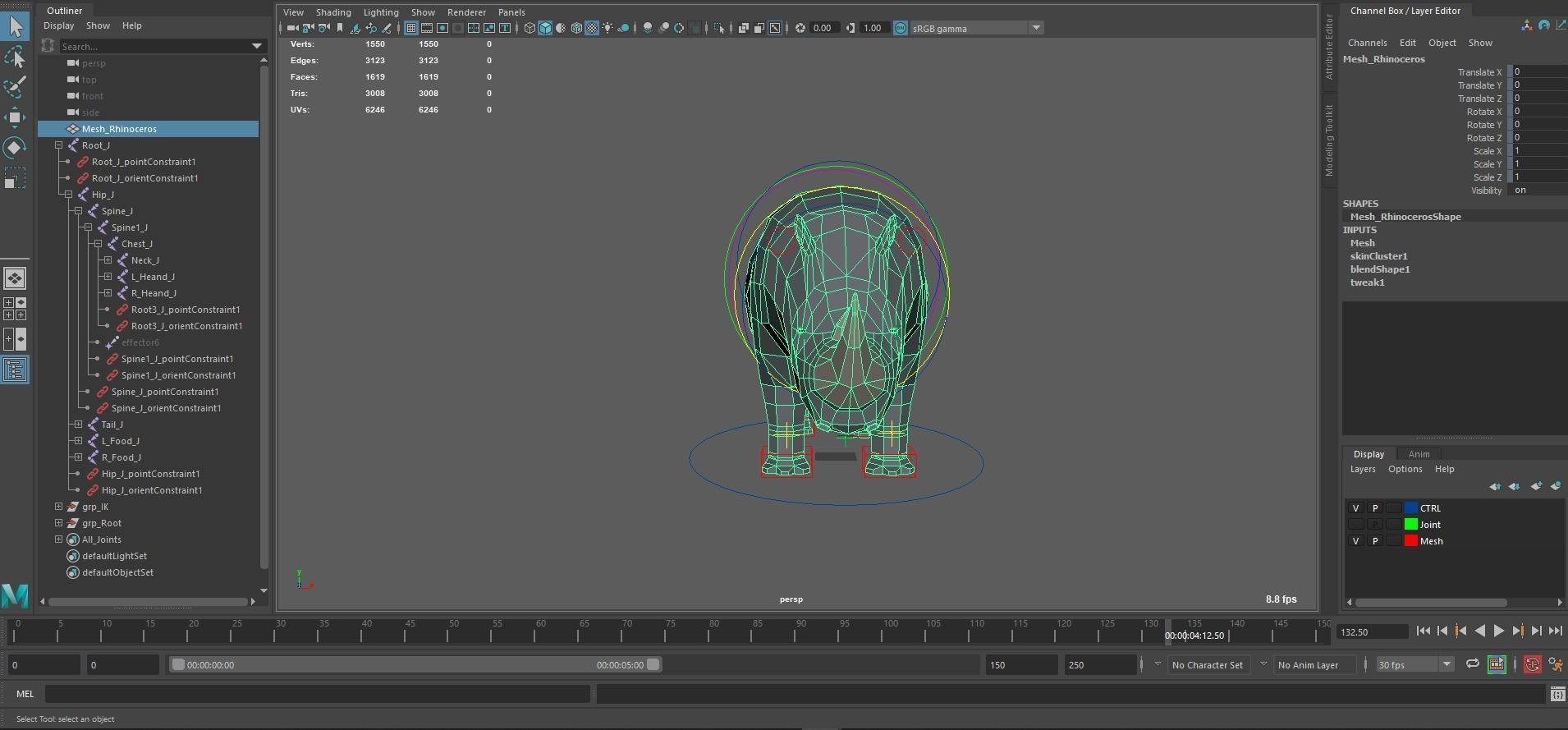Activate the Move tool

[x=15, y=117]
